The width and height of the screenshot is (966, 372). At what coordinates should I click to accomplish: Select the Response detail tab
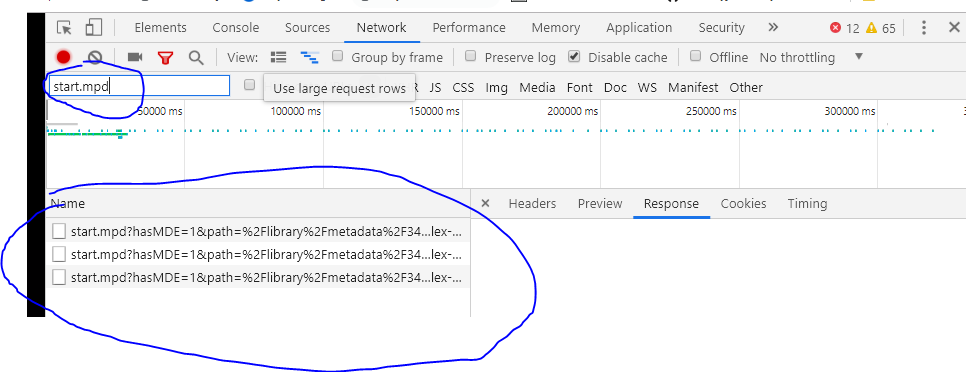click(672, 203)
